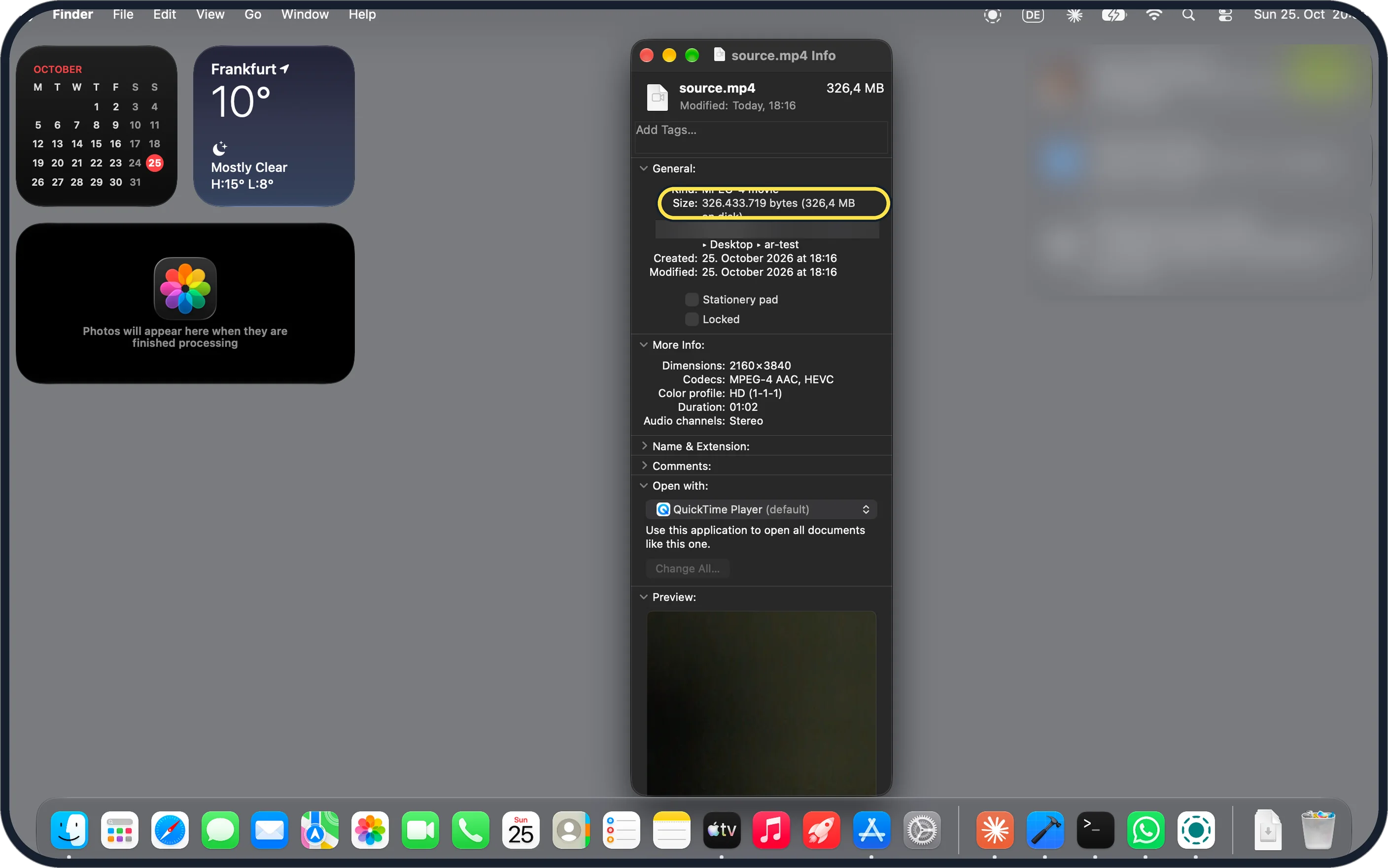Screen dimensions: 1388x868
Task: Open the Music app in Dock
Action: [x=771, y=830]
